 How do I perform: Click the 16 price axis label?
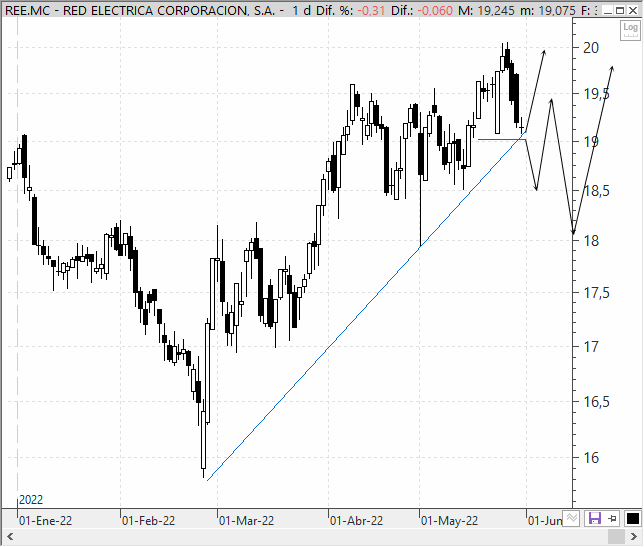(x=591, y=458)
